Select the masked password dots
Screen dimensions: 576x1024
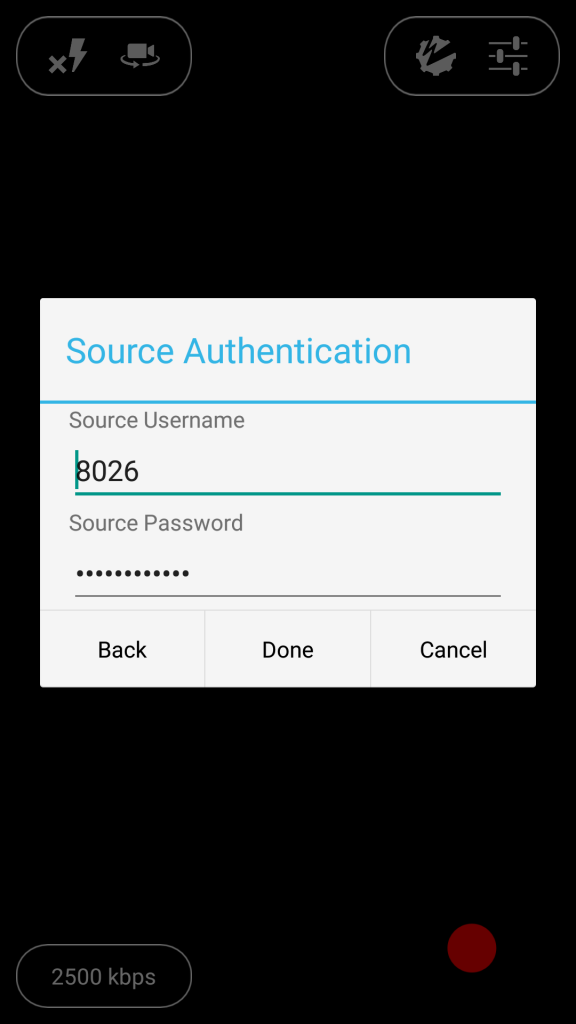(x=133, y=574)
